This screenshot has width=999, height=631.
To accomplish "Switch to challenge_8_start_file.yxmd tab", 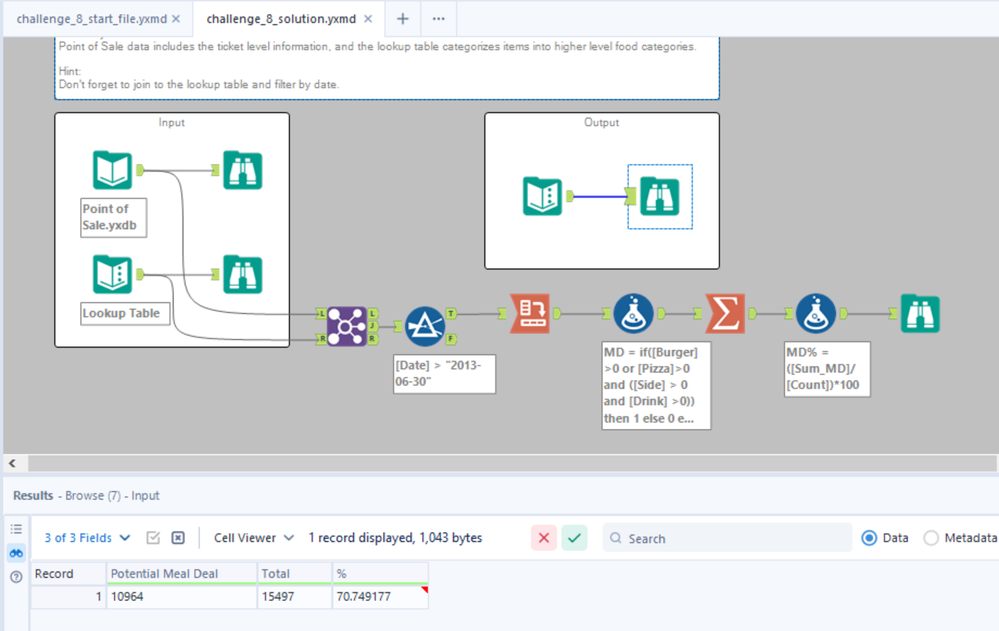I will point(91,19).
